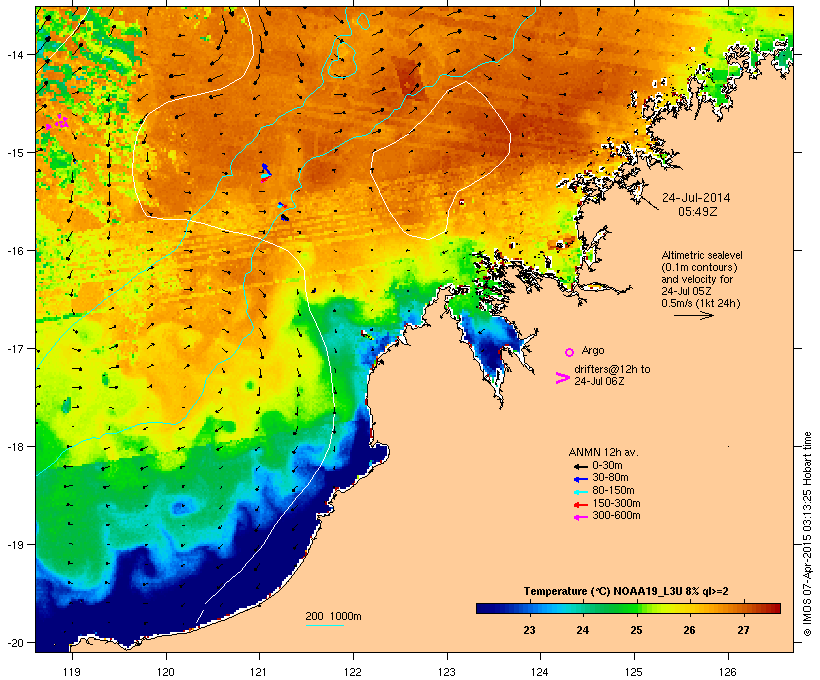Screen dimensions: 820x680
Task: Click the time label 05:49Z
Action: 698,212
